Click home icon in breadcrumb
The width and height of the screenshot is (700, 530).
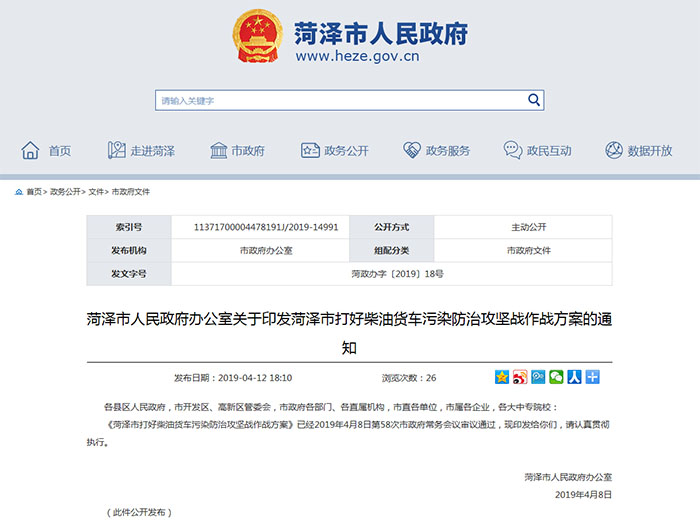pos(19,191)
